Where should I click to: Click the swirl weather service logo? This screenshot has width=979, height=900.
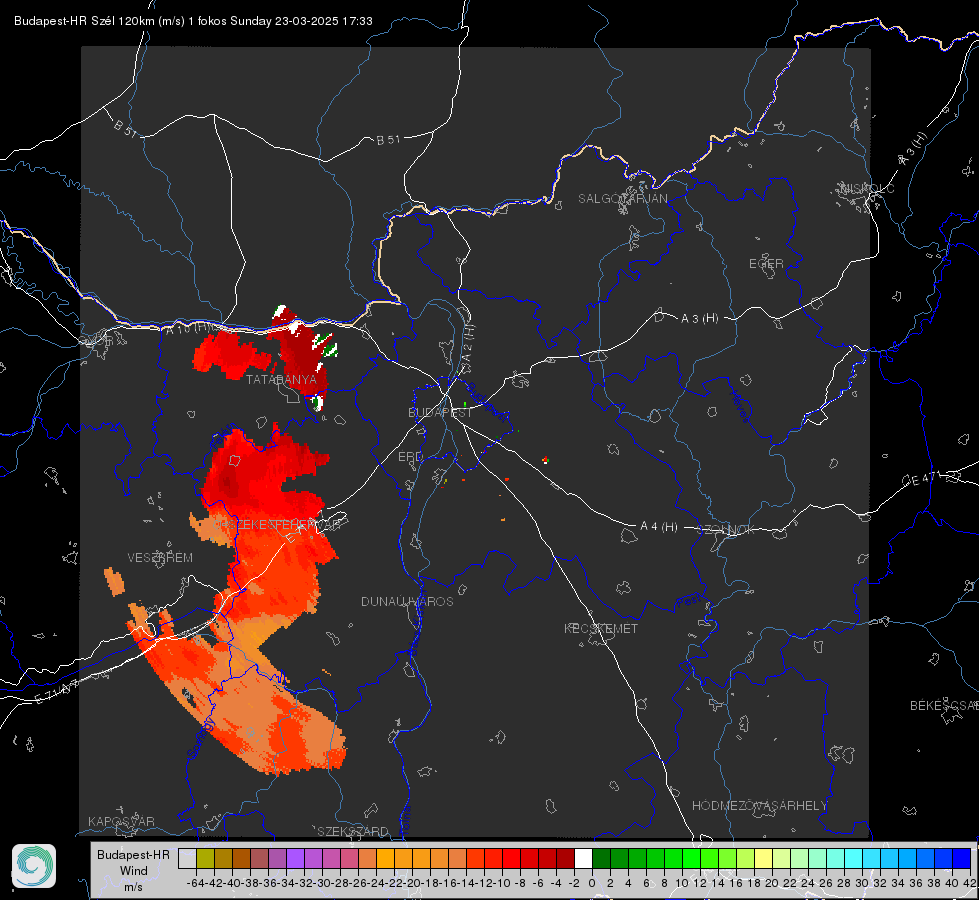[x=34, y=866]
